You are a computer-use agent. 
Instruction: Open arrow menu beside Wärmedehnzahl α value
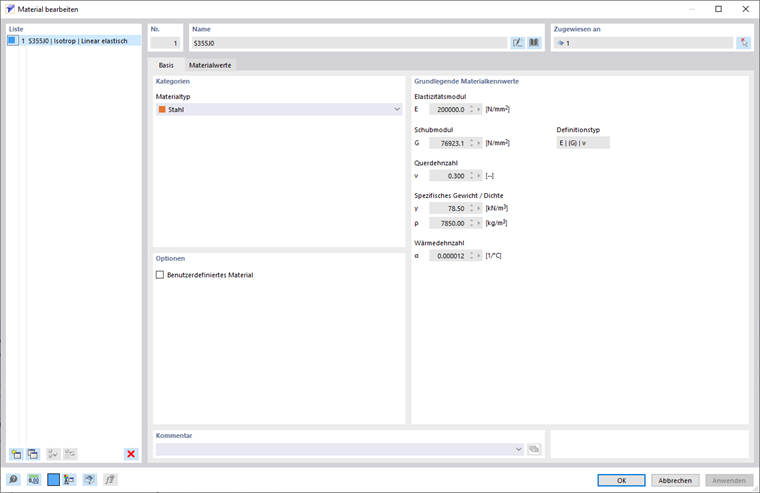479,256
